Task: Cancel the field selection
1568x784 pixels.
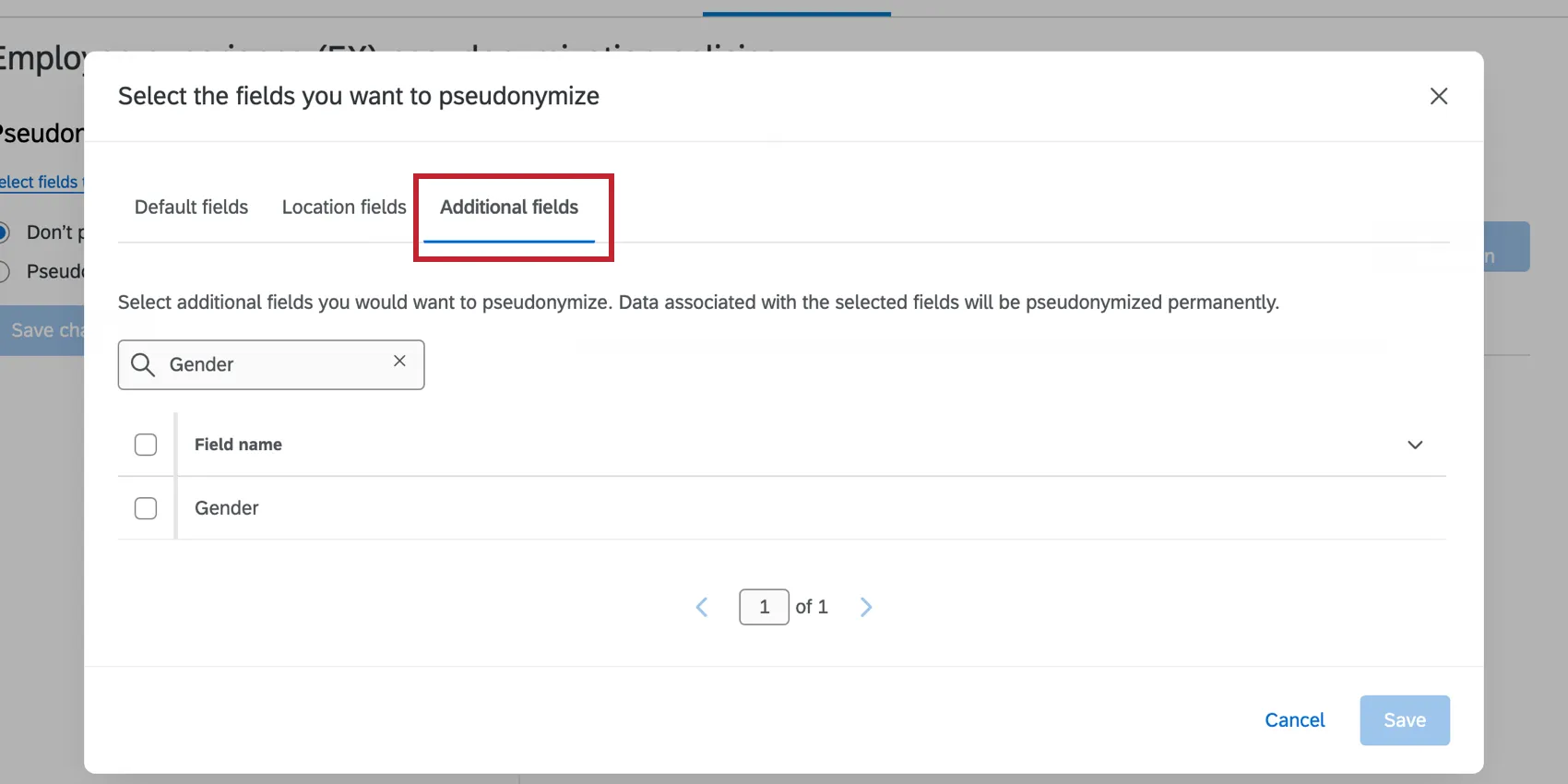Action: coord(1294,719)
